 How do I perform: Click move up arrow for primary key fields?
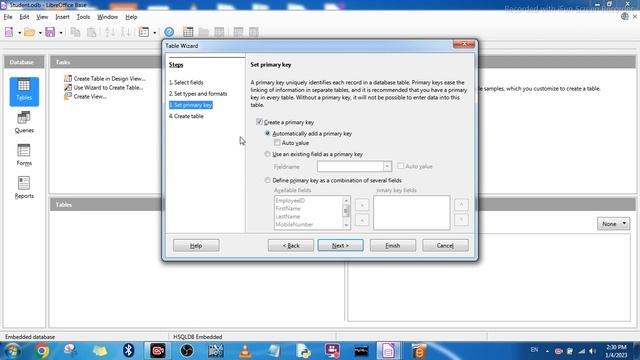(461, 204)
